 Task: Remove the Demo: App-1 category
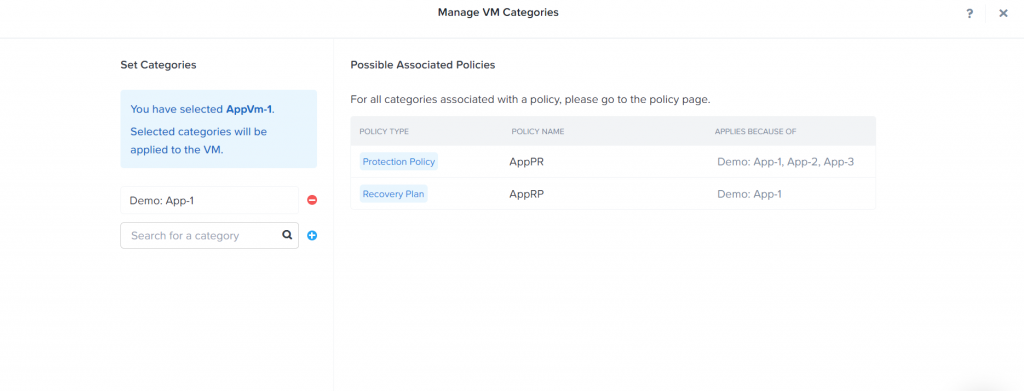pyautogui.click(x=312, y=200)
